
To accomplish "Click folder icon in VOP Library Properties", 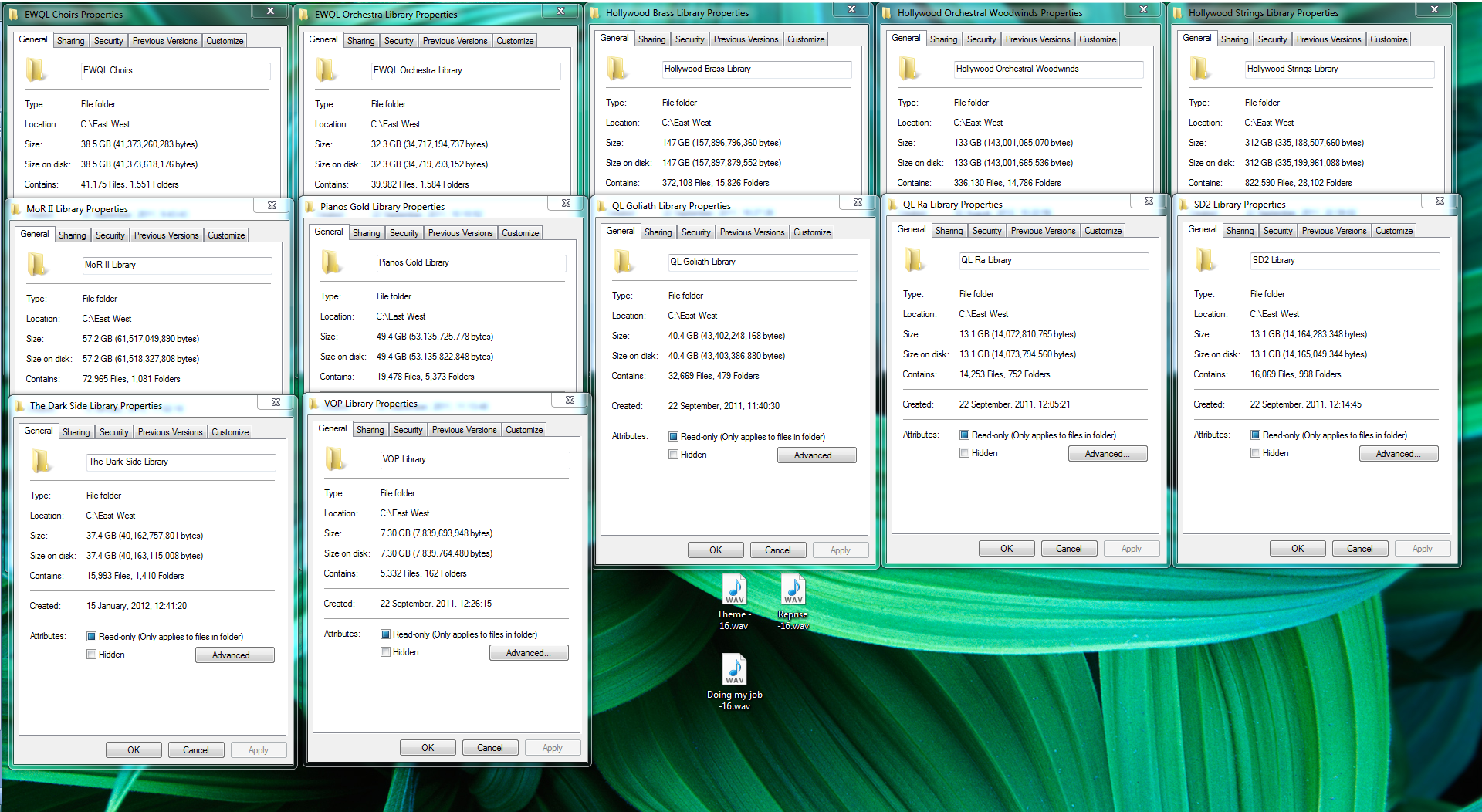I will [x=335, y=459].
